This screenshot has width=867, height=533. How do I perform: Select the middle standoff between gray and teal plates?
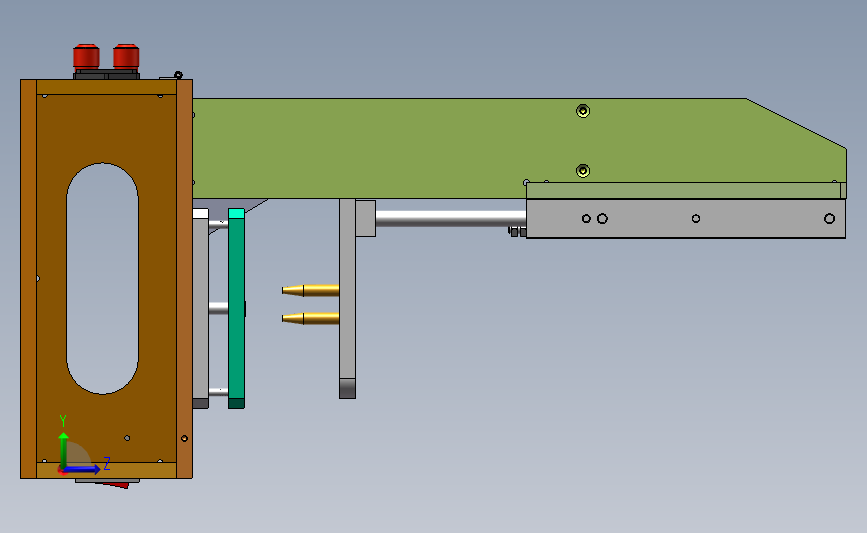click(218, 309)
